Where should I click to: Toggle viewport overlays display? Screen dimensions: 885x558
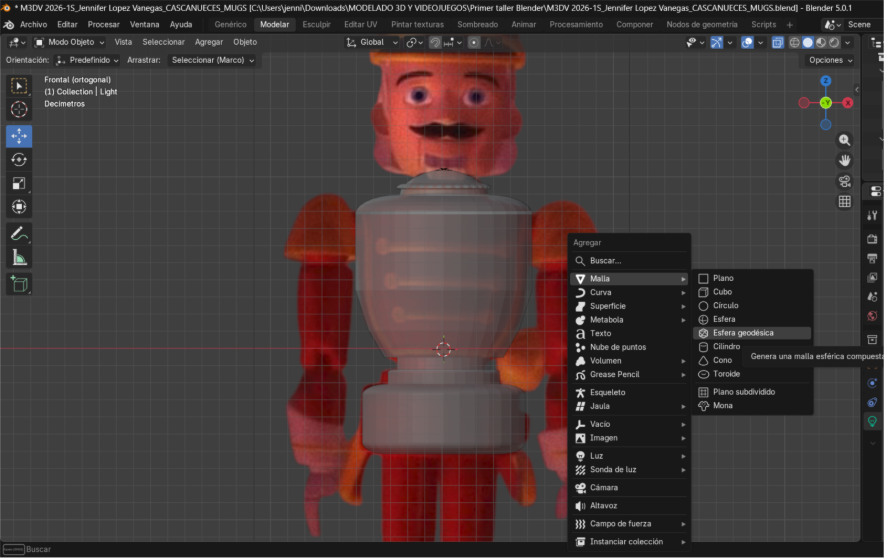pyautogui.click(x=747, y=43)
